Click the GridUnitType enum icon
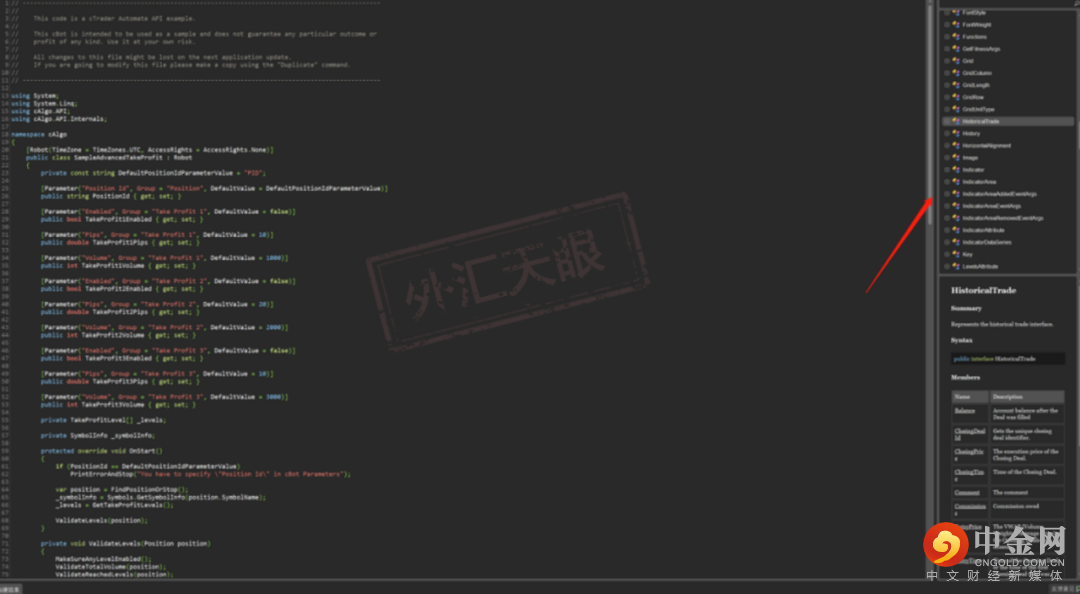The height and width of the screenshot is (594, 1080). pyautogui.click(x=955, y=109)
